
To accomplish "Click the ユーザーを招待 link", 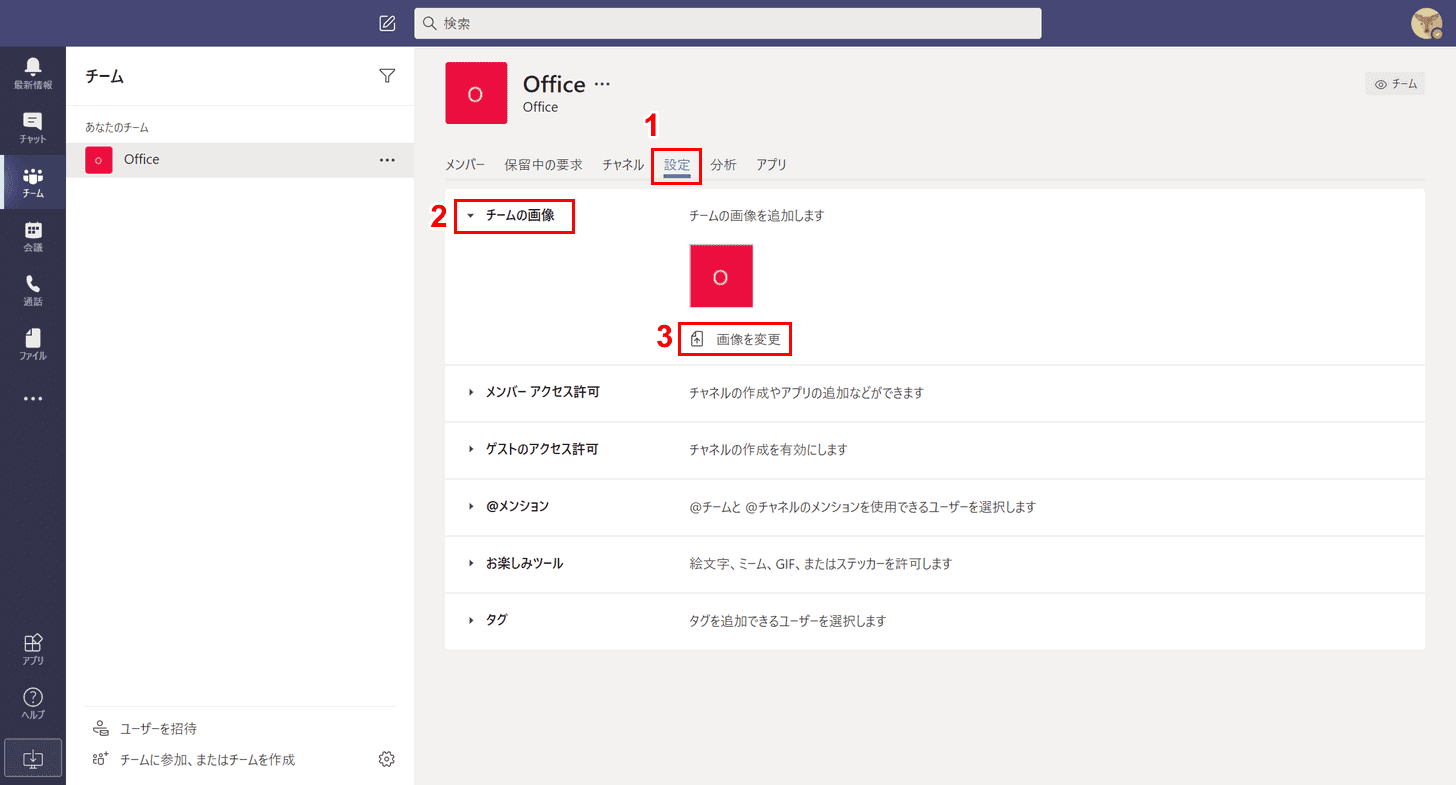I will [158, 728].
